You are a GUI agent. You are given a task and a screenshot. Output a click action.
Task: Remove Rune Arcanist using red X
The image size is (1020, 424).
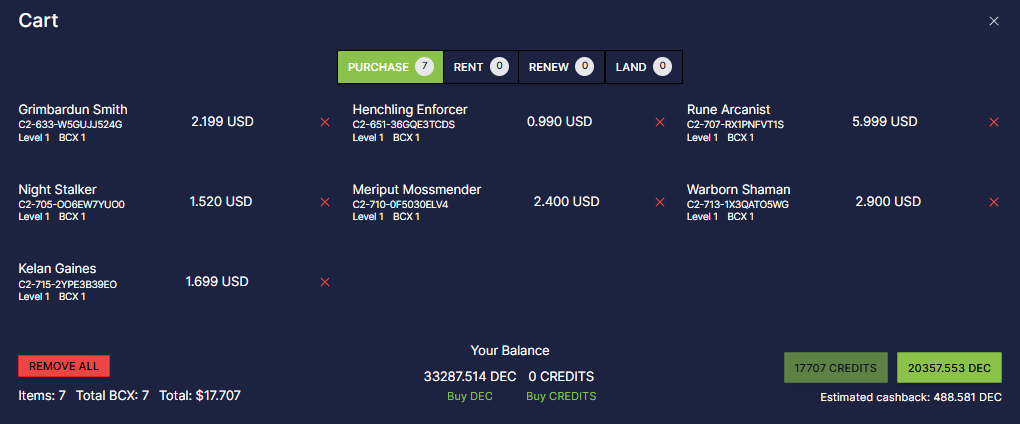click(x=993, y=122)
